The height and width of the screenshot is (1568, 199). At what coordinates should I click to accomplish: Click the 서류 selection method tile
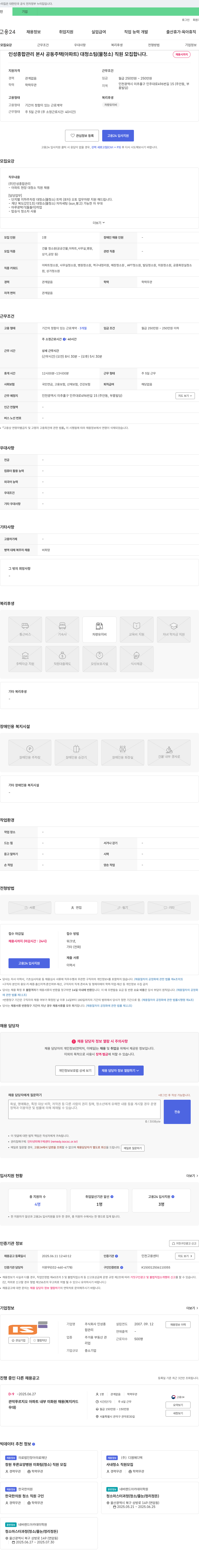pos(30,908)
